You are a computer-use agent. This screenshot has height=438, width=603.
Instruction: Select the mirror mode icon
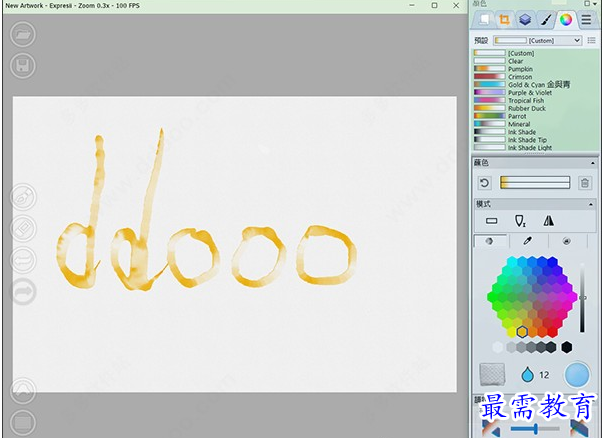pyautogui.click(x=548, y=221)
